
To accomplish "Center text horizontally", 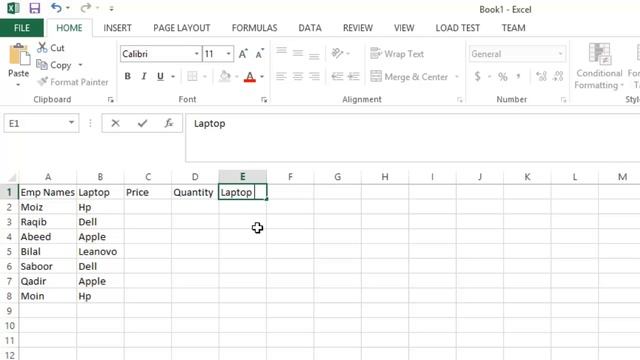I will 298,76.
